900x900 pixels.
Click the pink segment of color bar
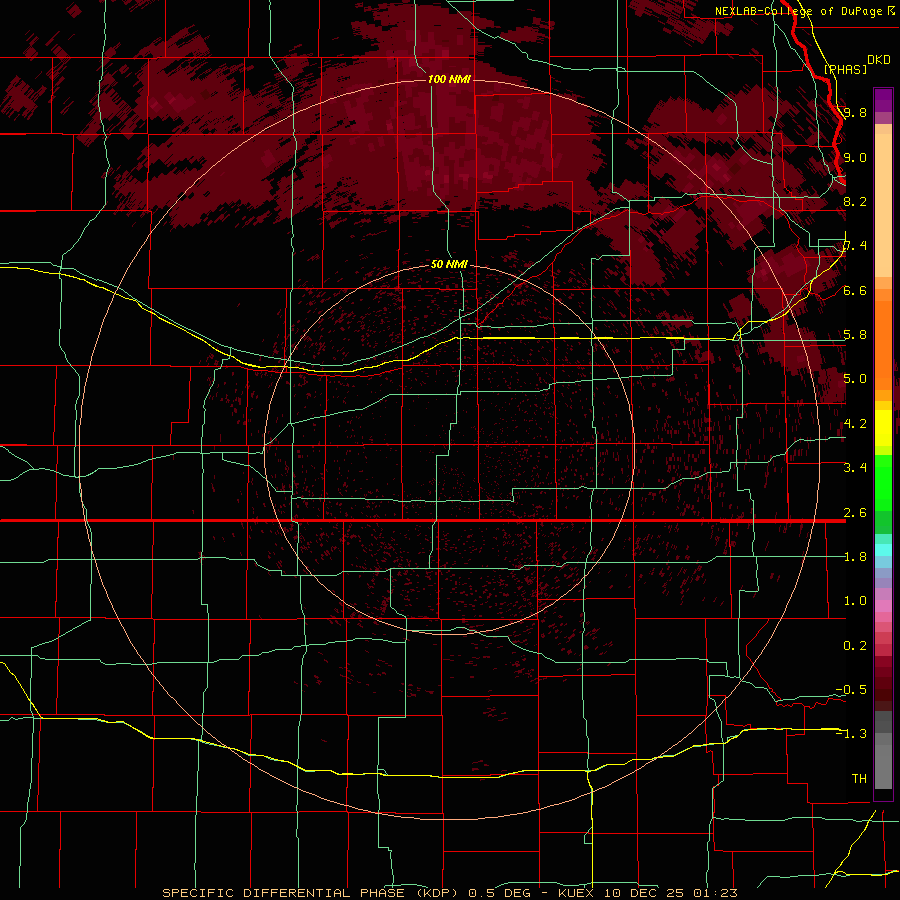(883, 606)
